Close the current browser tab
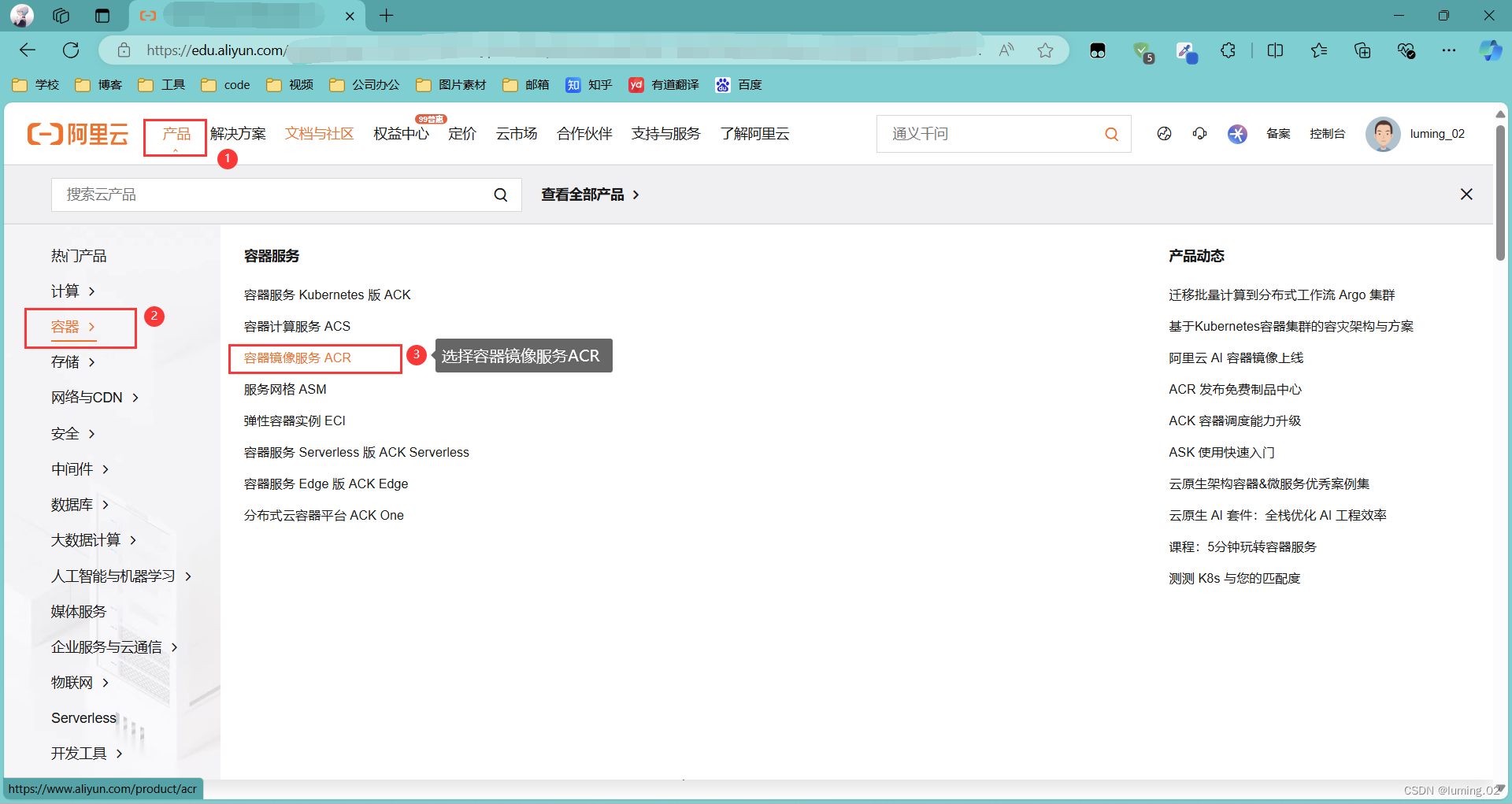Image resolution: width=1512 pixels, height=804 pixels. coord(350,16)
